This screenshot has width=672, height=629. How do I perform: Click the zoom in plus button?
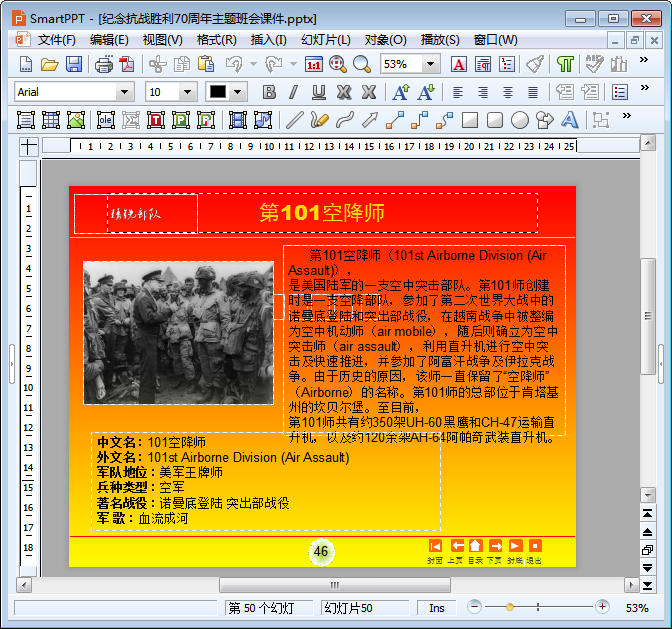[602, 607]
